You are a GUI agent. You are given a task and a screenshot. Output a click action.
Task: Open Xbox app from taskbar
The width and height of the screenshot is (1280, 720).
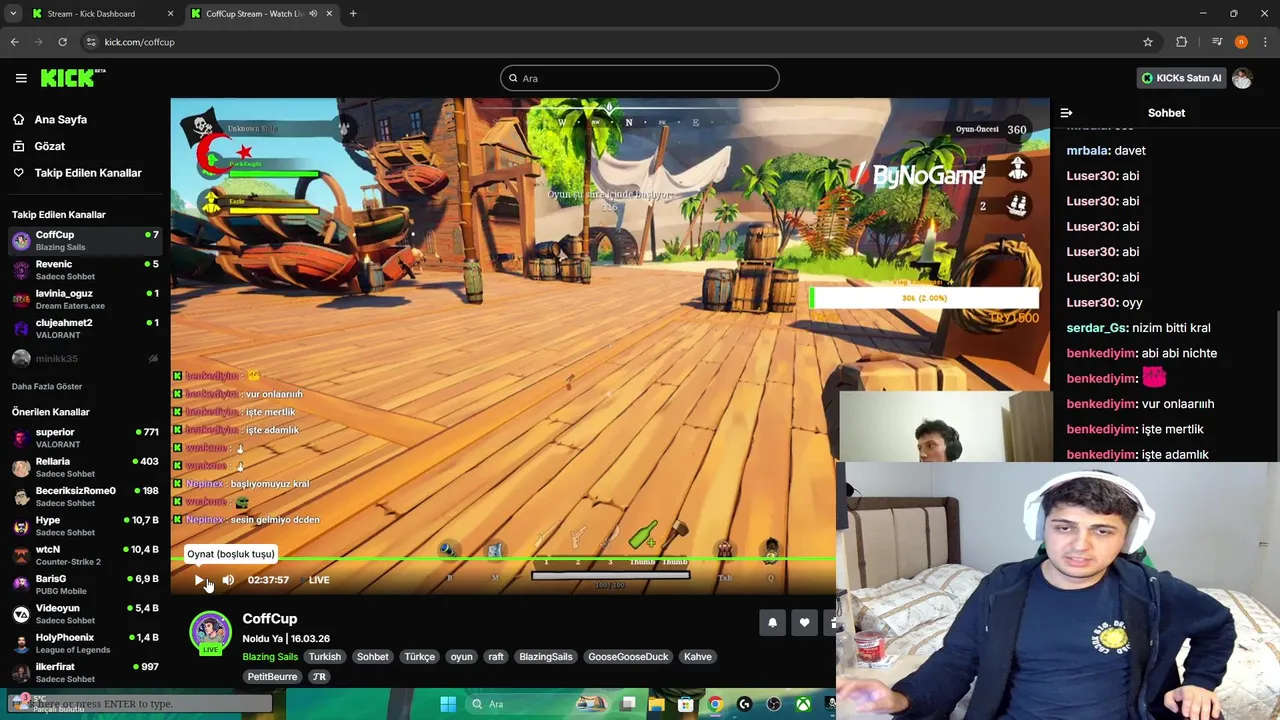point(803,704)
